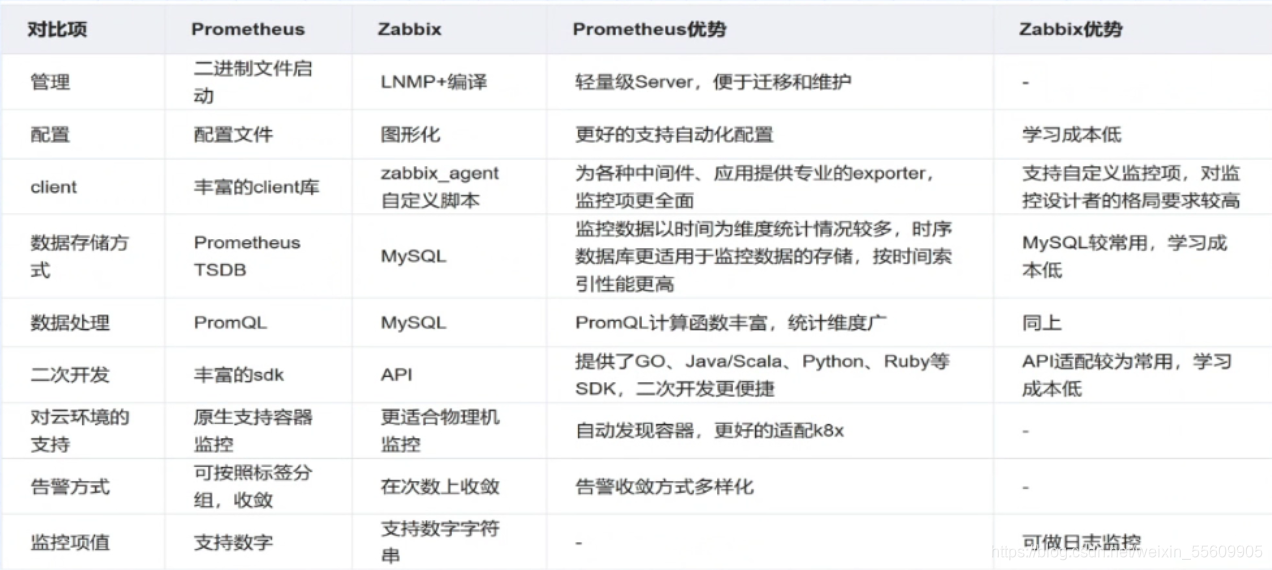
Task: Click the cell '二进制文件启动'
Action: click(x=253, y=82)
